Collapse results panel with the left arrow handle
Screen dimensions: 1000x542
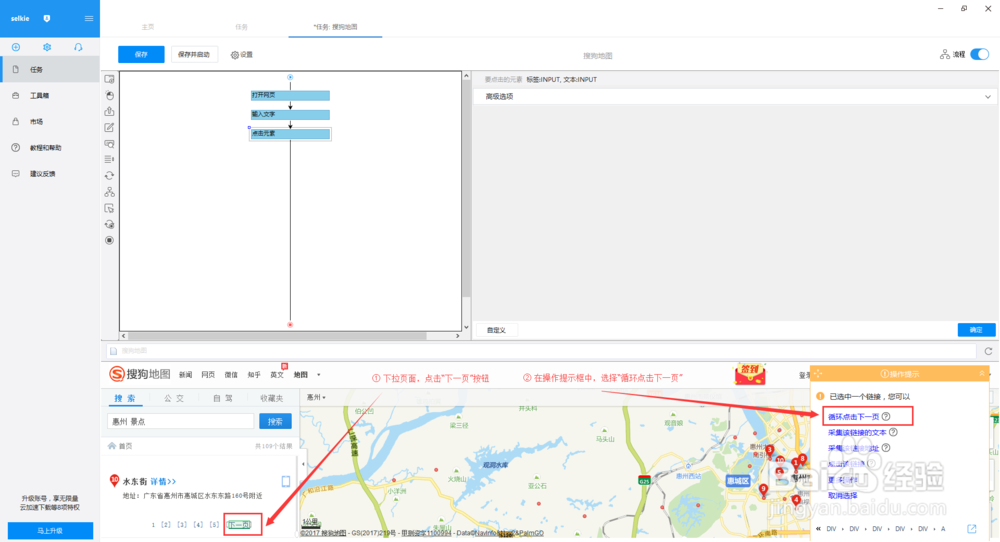coord(303,464)
